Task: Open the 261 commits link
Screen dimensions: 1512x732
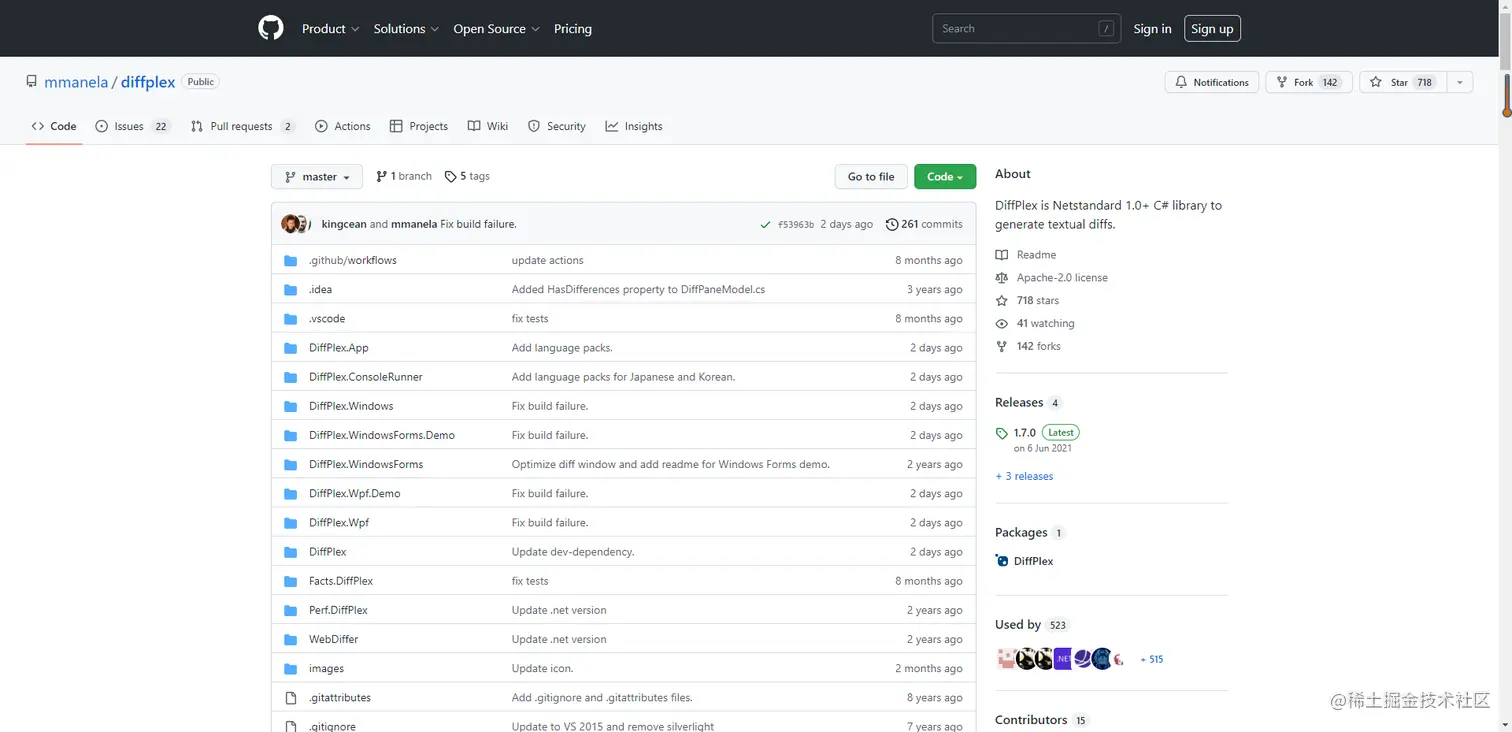Action: (925, 224)
